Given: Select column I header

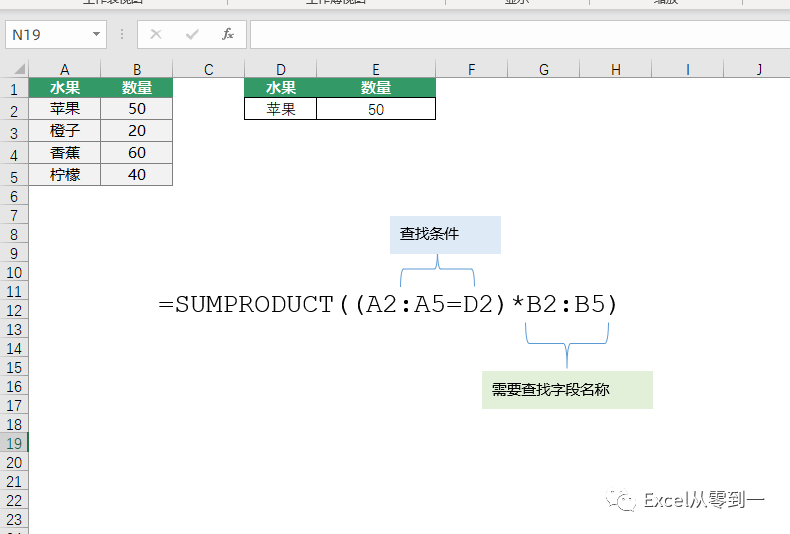Looking at the screenshot, I should (688, 69).
